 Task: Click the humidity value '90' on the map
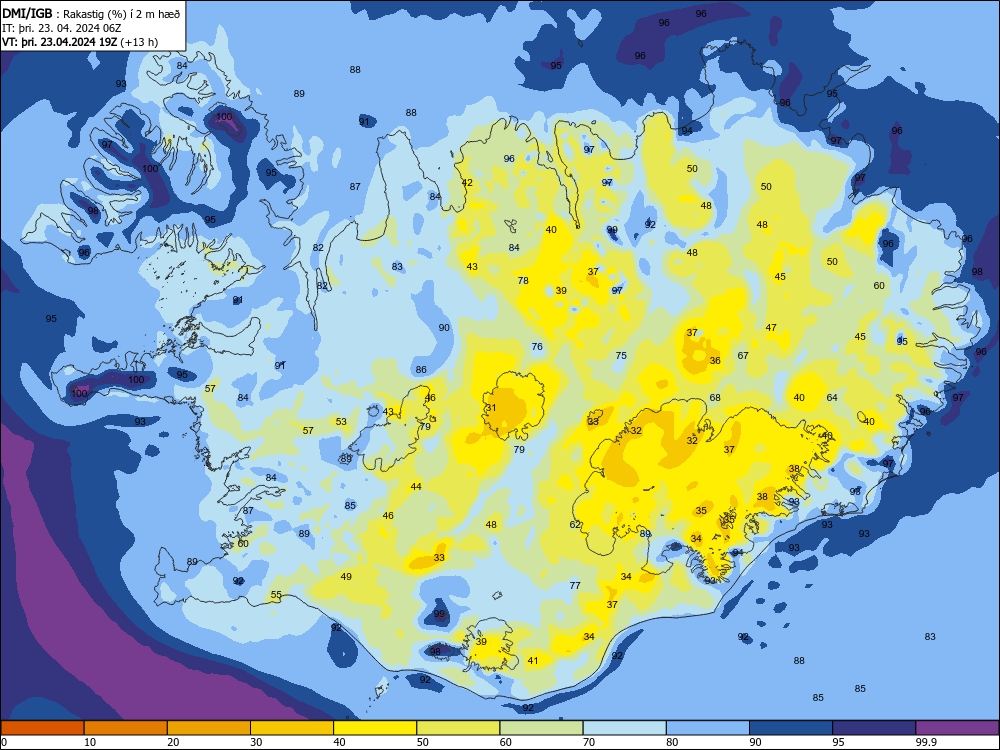[444, 327]
